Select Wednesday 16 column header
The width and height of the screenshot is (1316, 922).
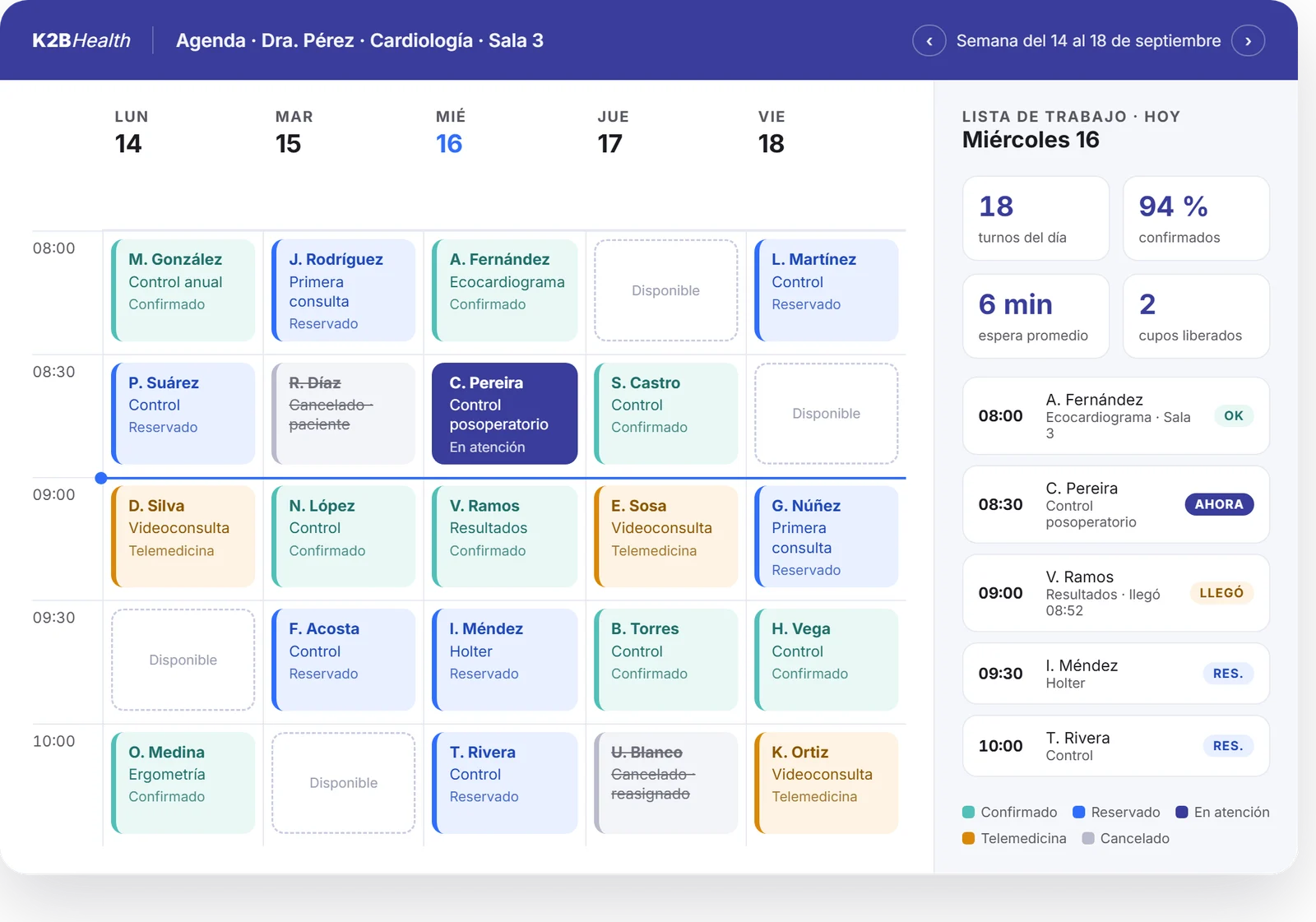click(x=450, y=132)
